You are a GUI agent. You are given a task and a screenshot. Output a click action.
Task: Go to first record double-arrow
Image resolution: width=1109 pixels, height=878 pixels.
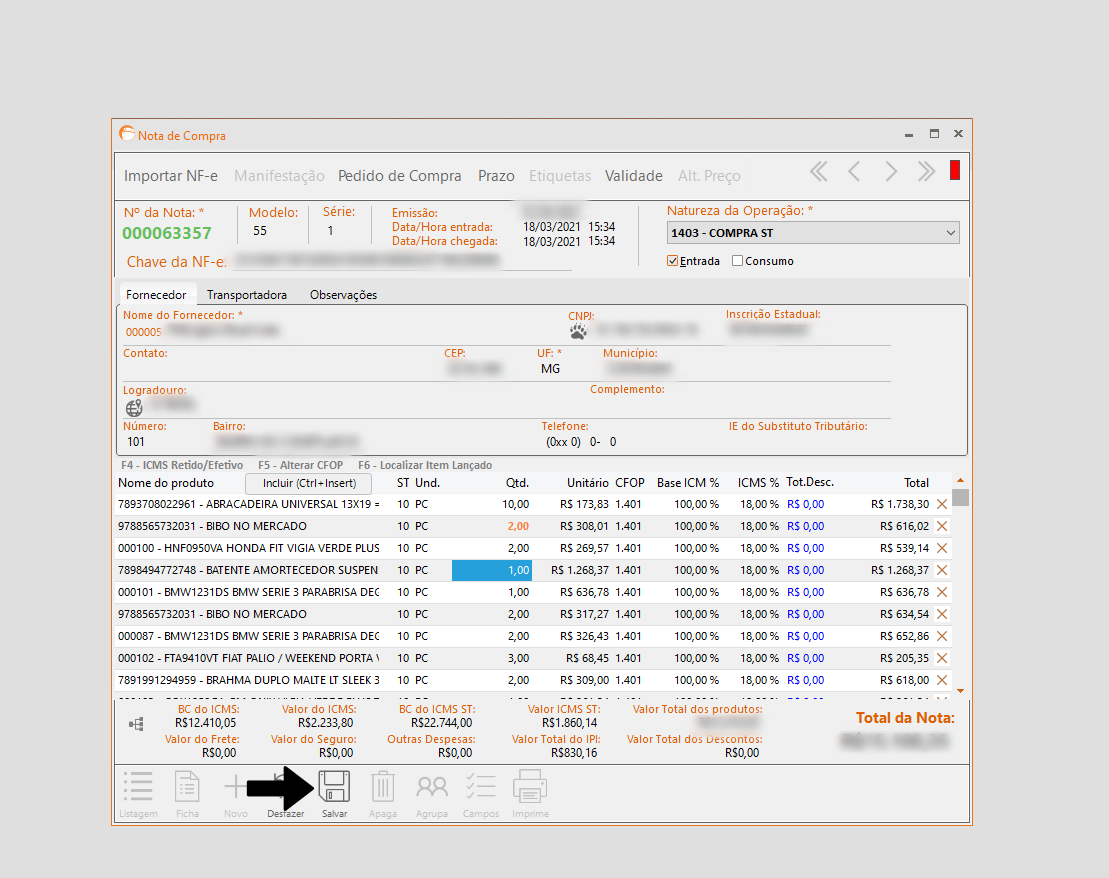pos(819,171)
